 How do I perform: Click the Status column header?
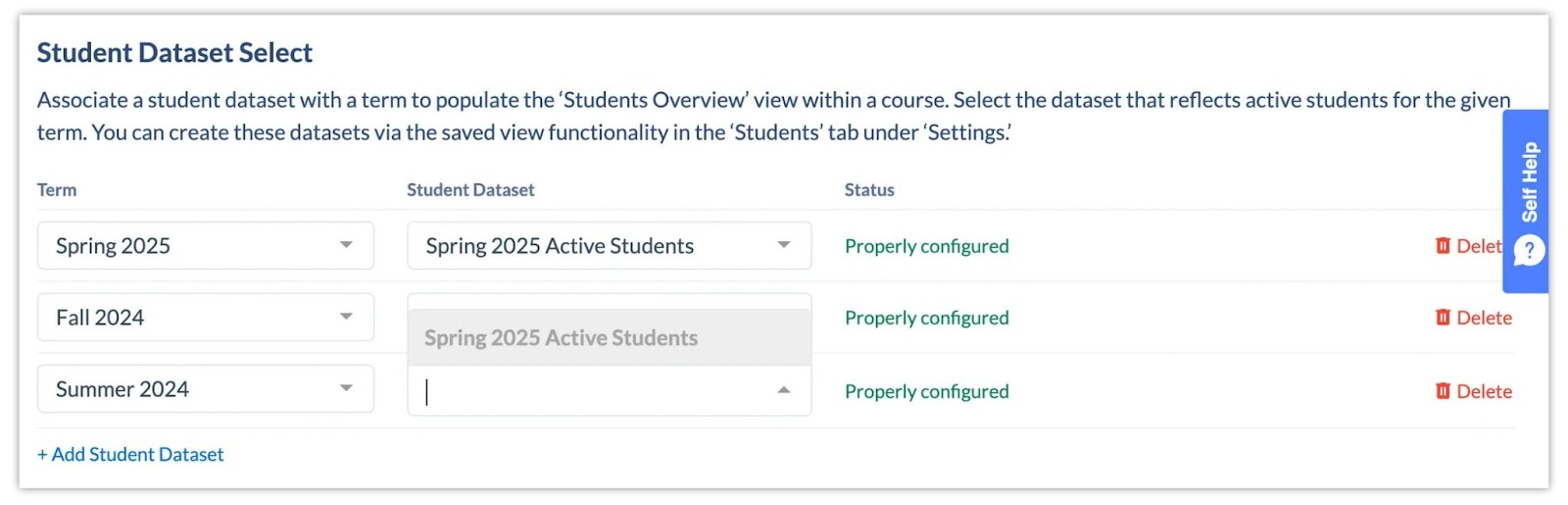(869, 190)
